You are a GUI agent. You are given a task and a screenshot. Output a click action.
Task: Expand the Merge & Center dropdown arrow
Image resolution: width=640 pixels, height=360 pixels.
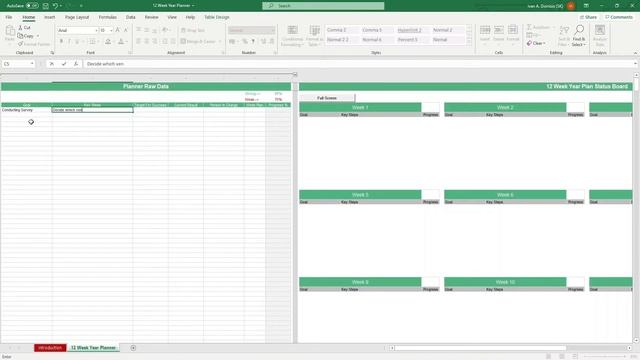click(220, 41)
